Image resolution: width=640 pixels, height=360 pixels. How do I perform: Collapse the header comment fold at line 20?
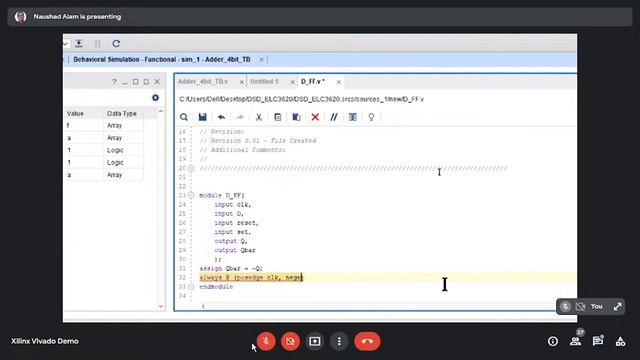pos(191,168)
